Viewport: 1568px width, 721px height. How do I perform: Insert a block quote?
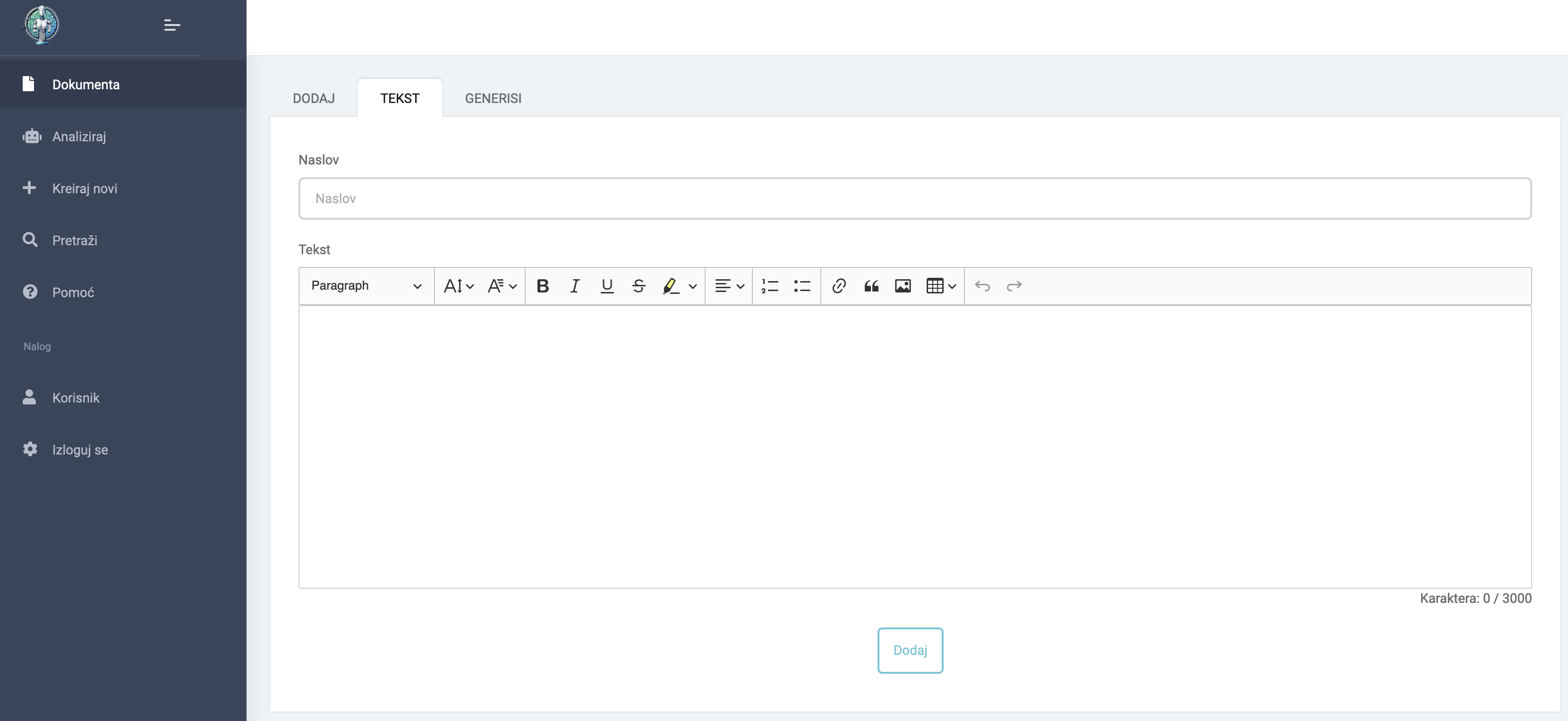pos(871,285)
